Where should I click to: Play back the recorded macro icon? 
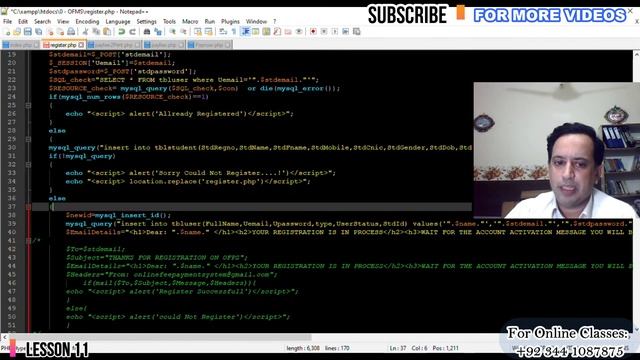tap(335, 31)
